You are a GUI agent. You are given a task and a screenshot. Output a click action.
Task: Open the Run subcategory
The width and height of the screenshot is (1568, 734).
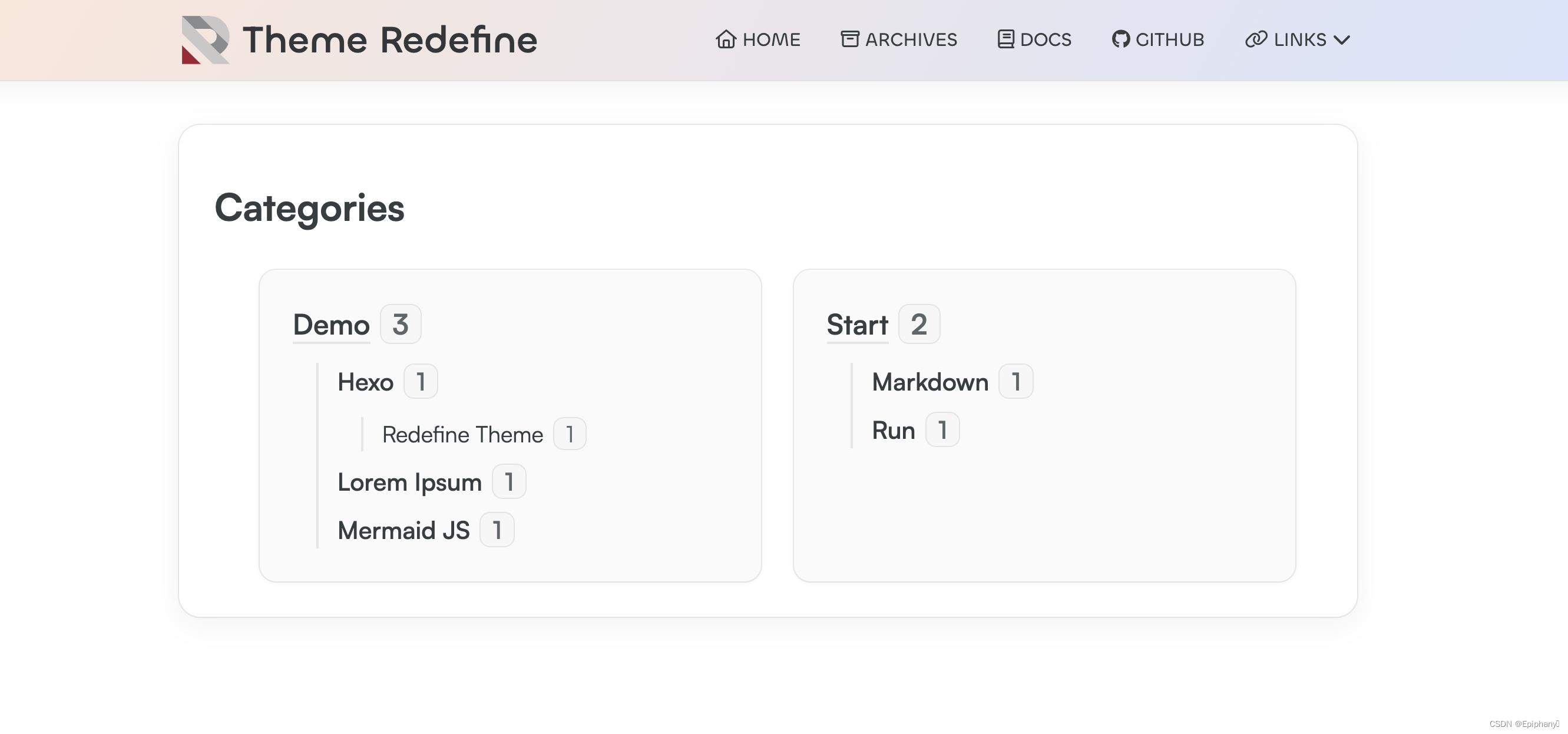coord(893,430)
